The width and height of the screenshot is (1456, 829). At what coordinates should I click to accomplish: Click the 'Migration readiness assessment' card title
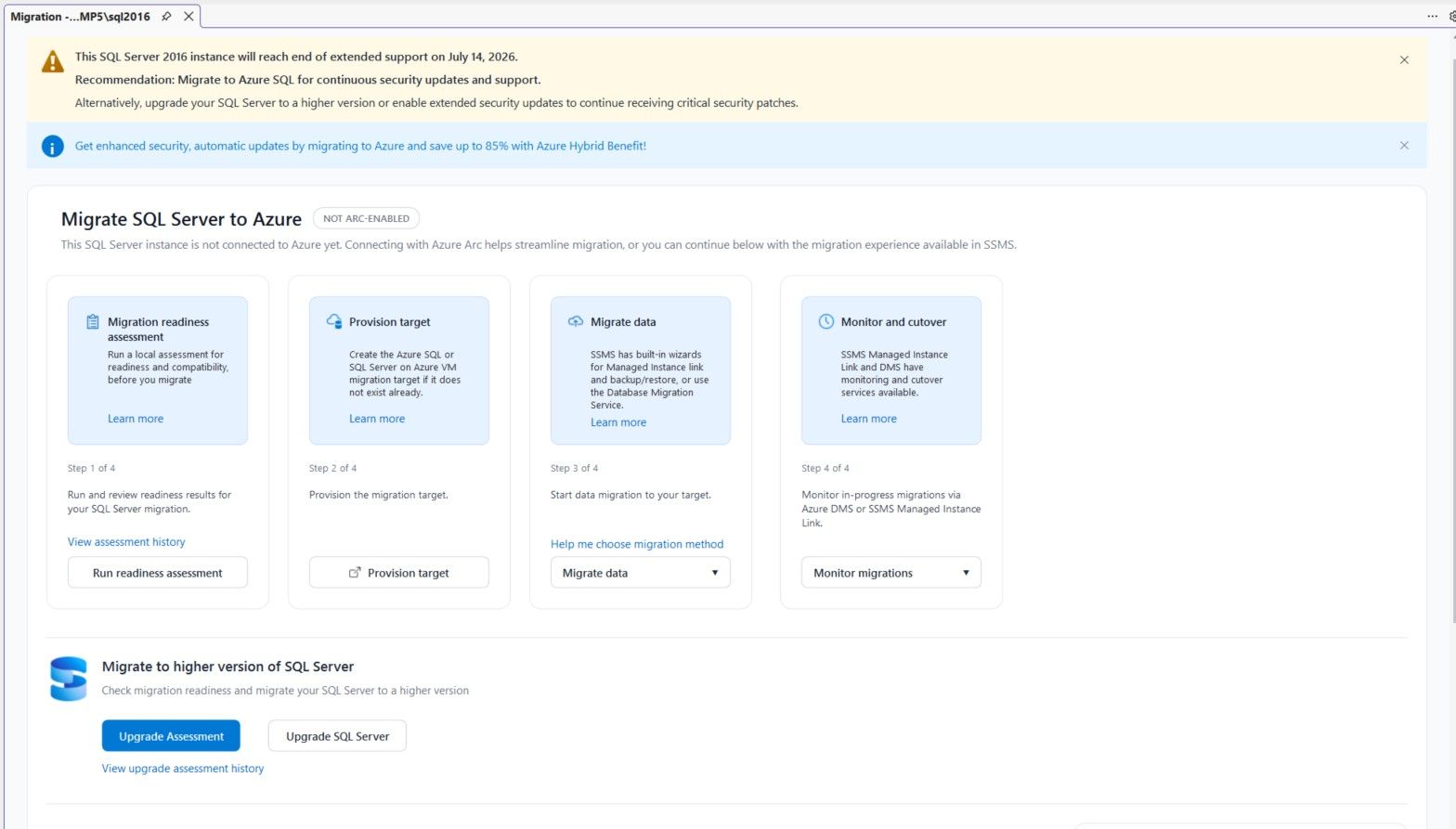[x=159, y=330]
